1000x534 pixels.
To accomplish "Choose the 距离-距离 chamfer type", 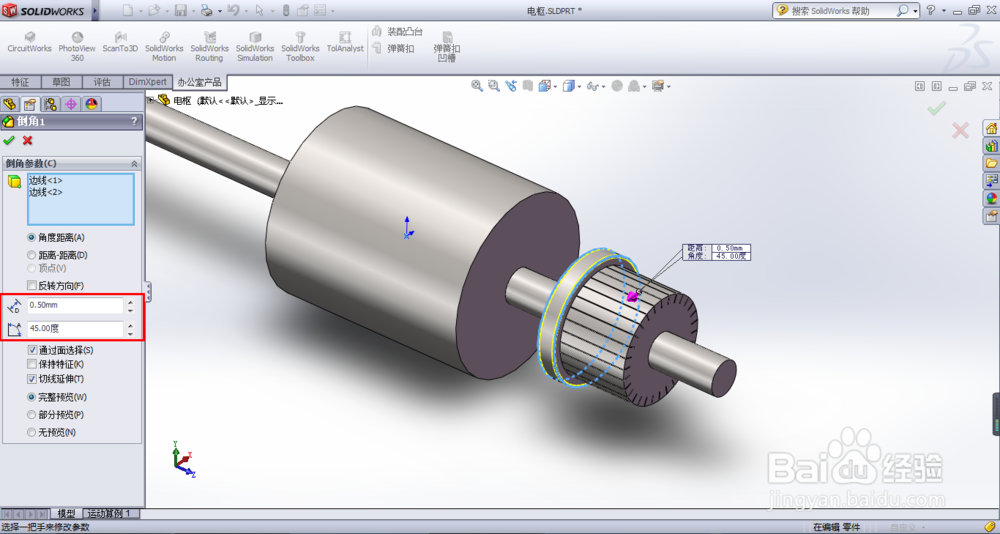I will (31, 255).
